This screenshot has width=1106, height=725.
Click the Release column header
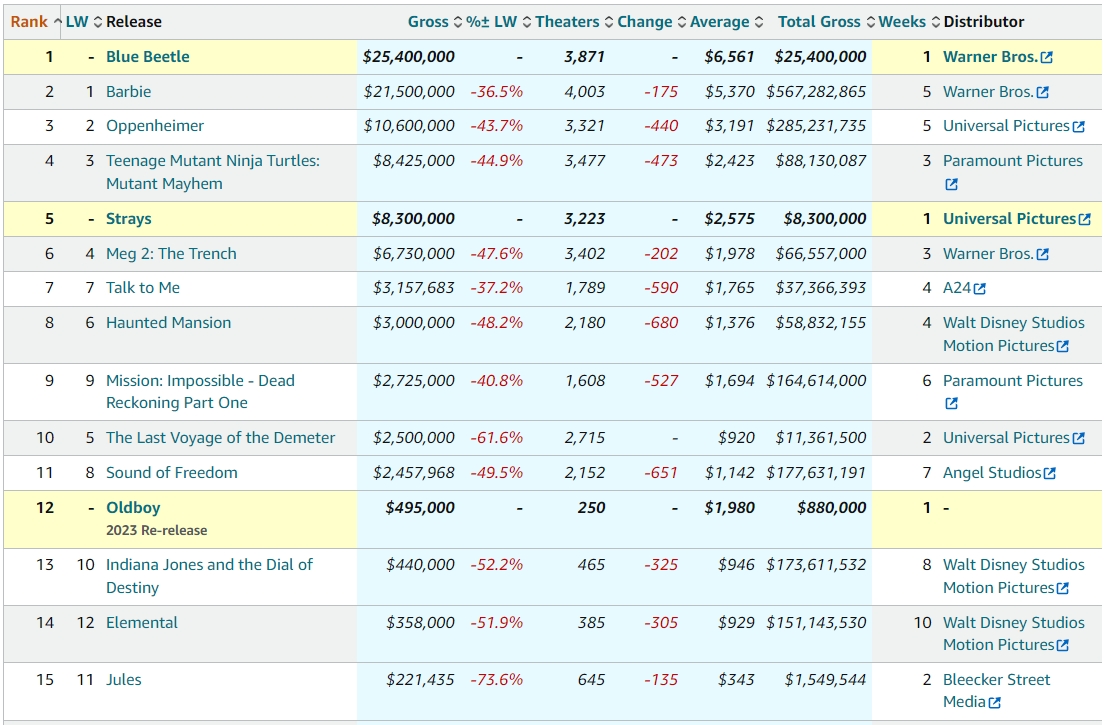click(134, 22)
